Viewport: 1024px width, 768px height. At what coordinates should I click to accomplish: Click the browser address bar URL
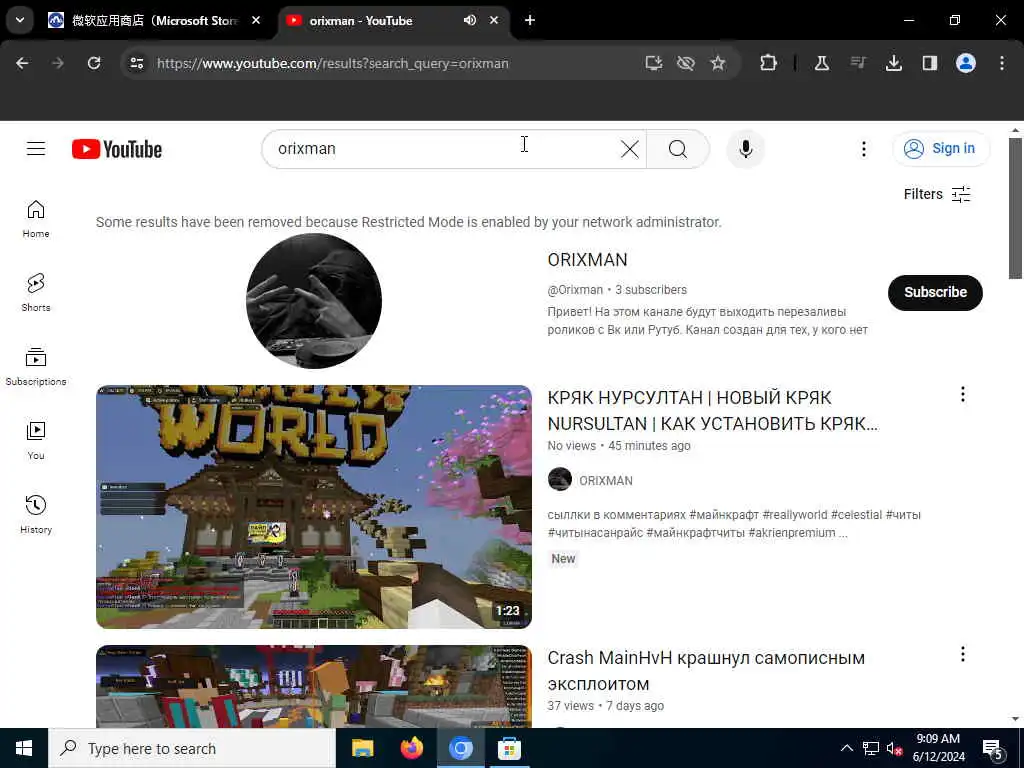point(332,63)
